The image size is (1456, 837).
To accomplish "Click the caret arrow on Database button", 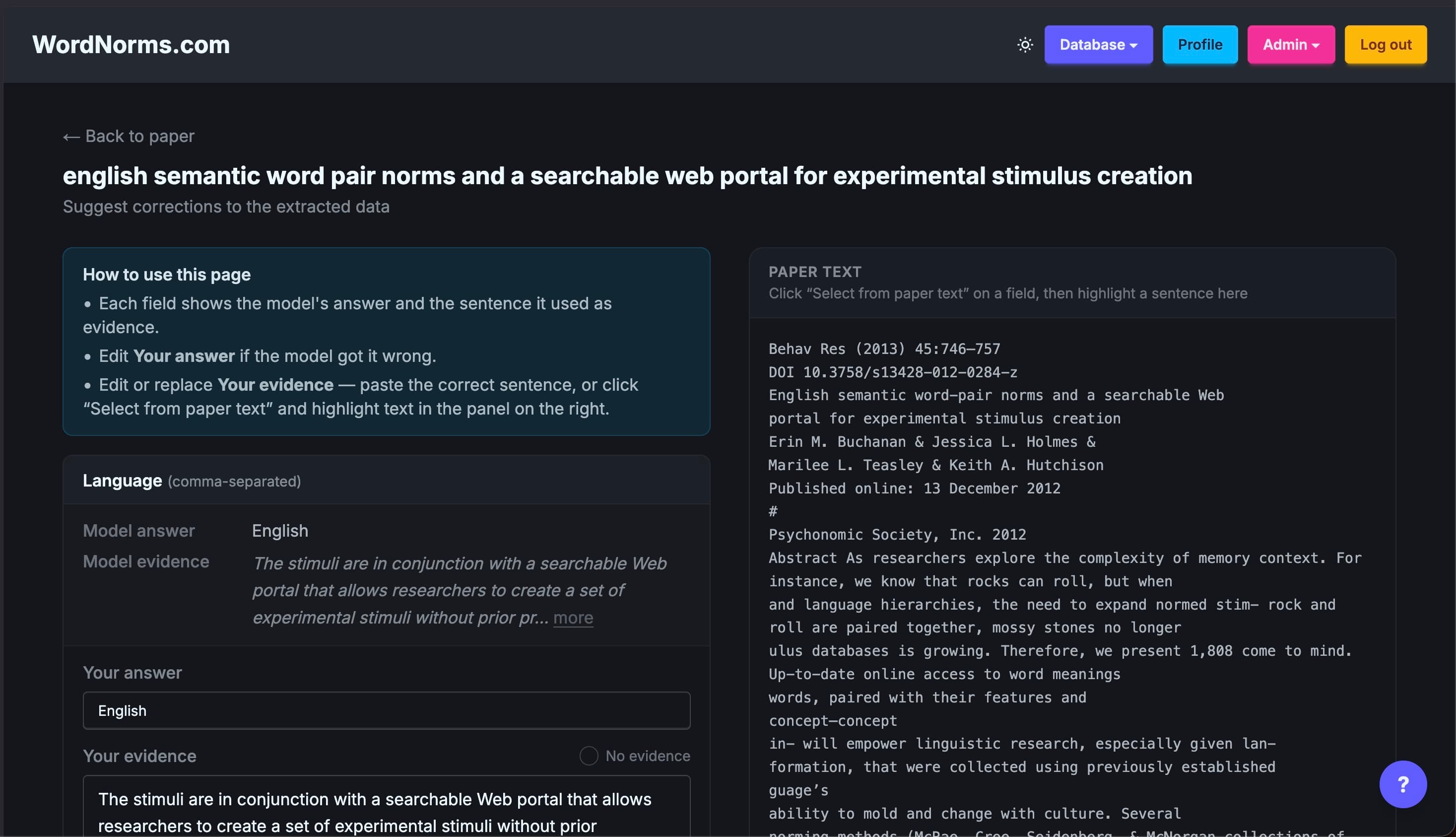I will (1133, 45).
